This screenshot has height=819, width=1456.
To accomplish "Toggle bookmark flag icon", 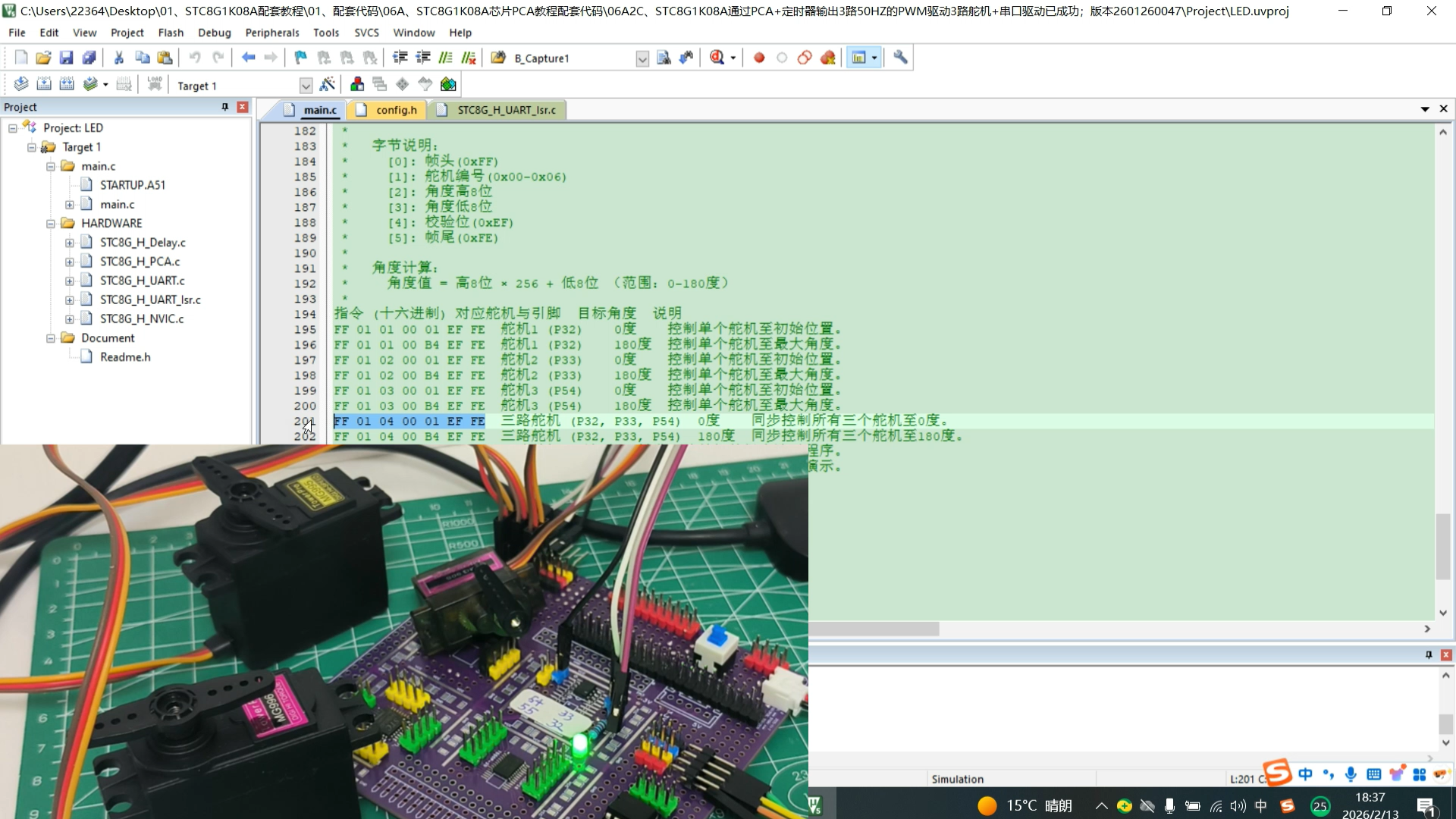I will click(301, 58).
